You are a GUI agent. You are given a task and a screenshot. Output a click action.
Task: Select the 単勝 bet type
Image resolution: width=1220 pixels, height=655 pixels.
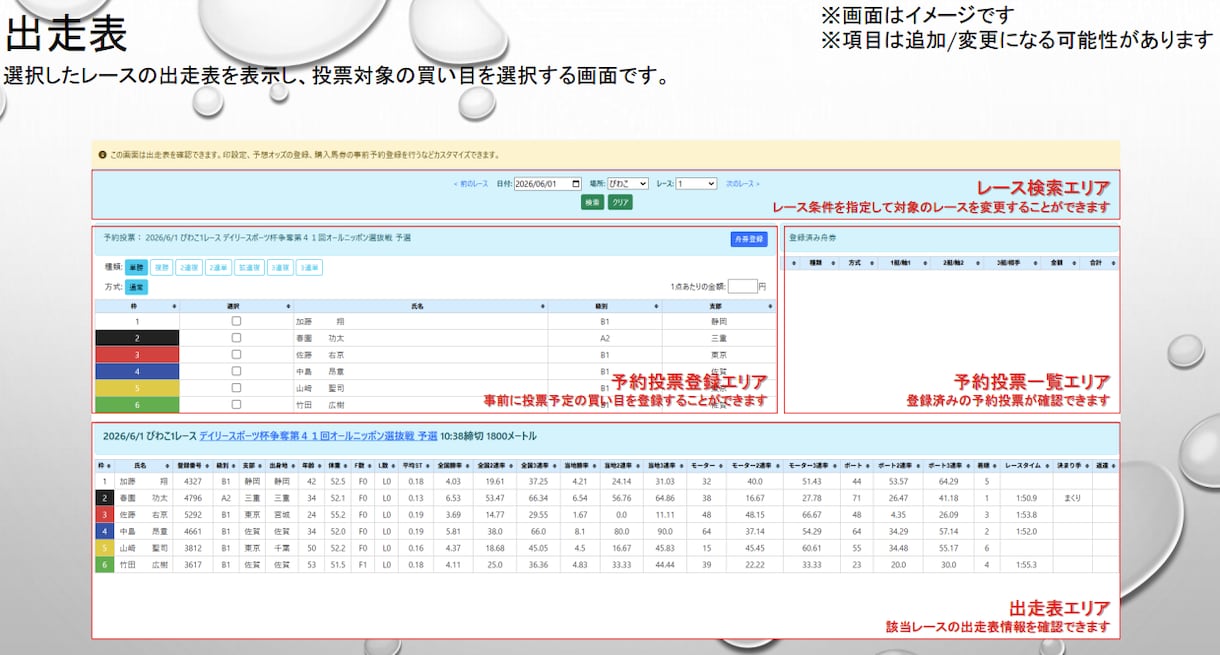pos(136,267)
